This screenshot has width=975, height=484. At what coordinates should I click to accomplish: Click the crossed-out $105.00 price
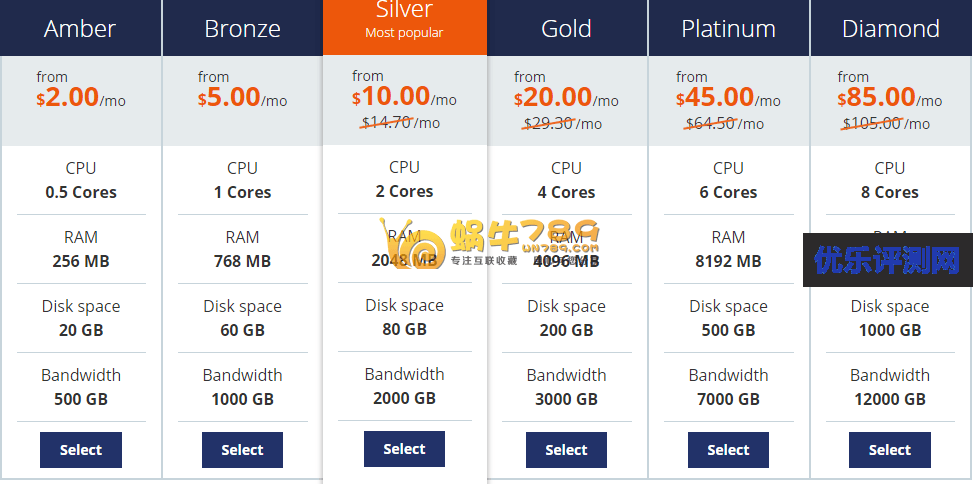(x=872, y=124)
